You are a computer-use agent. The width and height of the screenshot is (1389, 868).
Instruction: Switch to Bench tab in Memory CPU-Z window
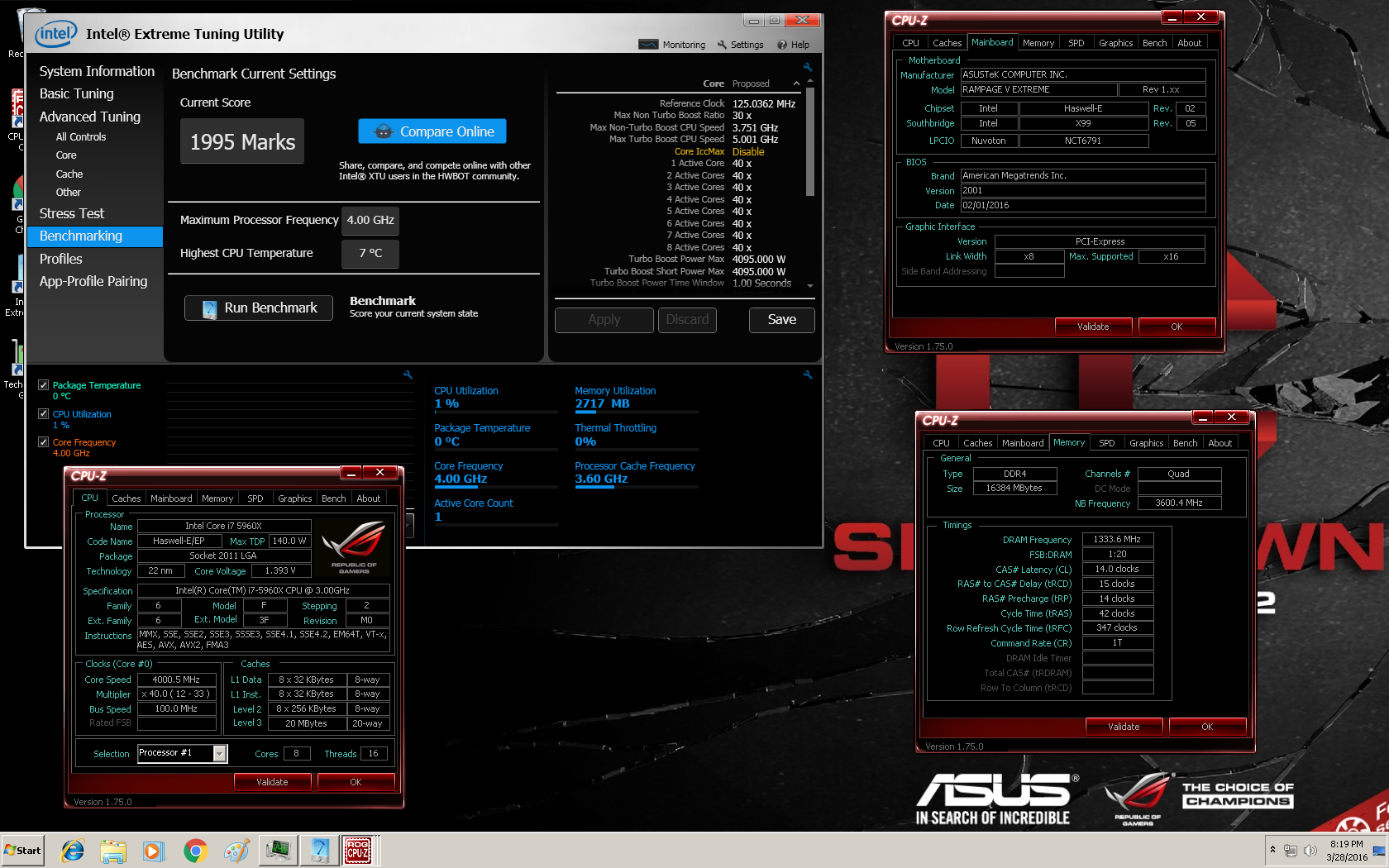1185,443
